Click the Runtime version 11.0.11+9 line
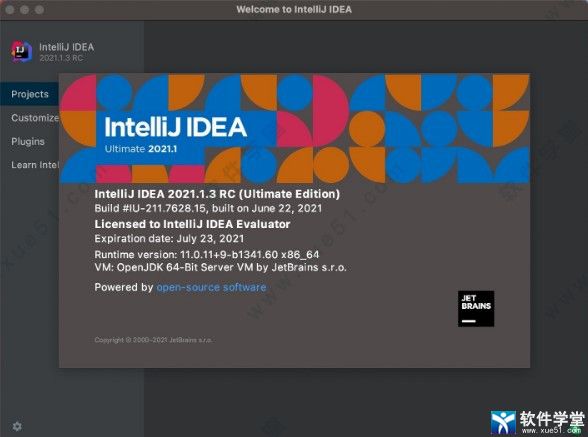The height and width of the screenshot is (437, 588). point(207,255)
